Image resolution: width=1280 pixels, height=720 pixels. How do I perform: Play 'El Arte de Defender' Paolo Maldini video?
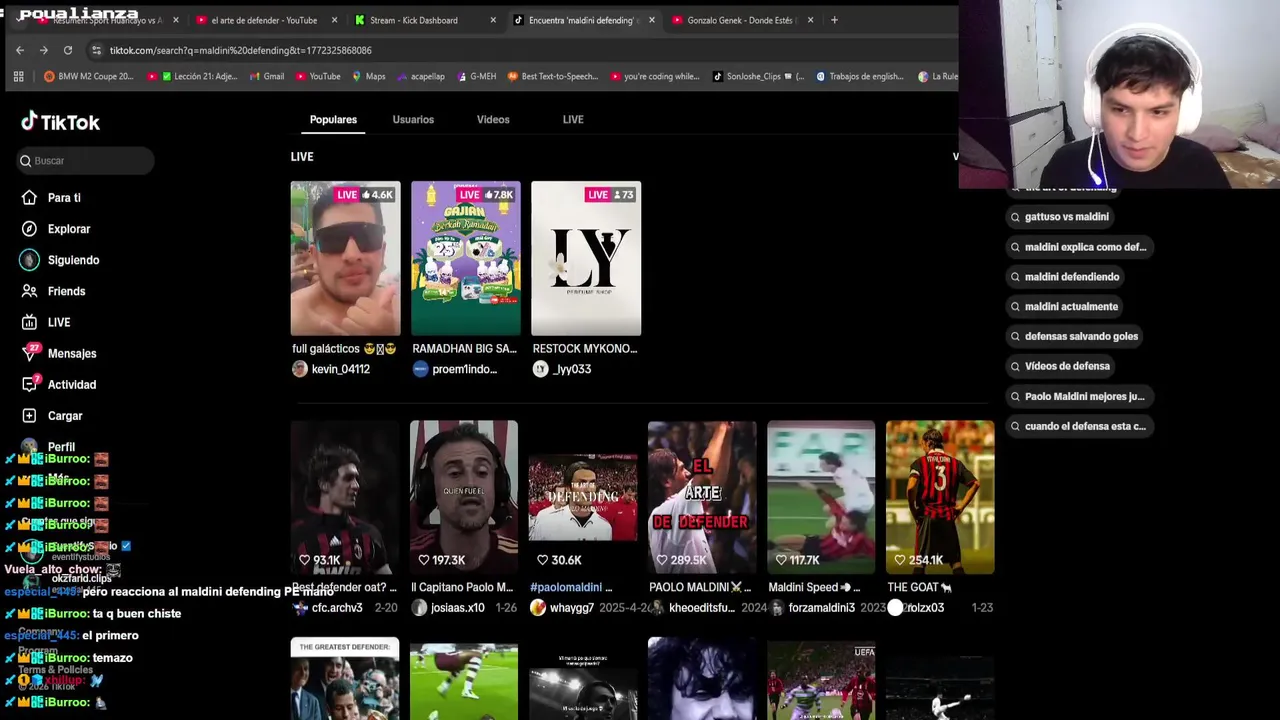coord(702,497)
